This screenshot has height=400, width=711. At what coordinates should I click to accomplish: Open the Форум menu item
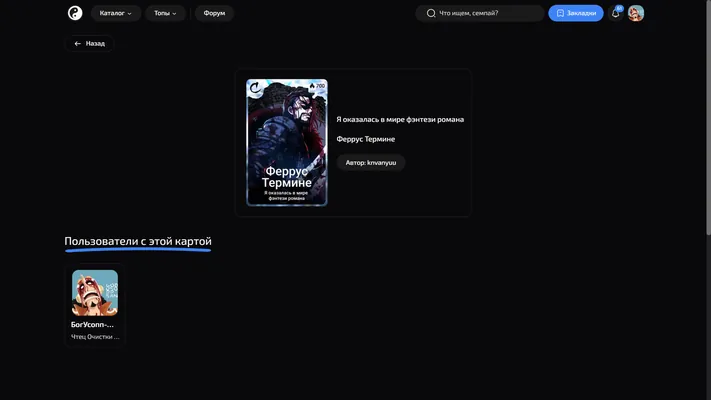(214, 13)
